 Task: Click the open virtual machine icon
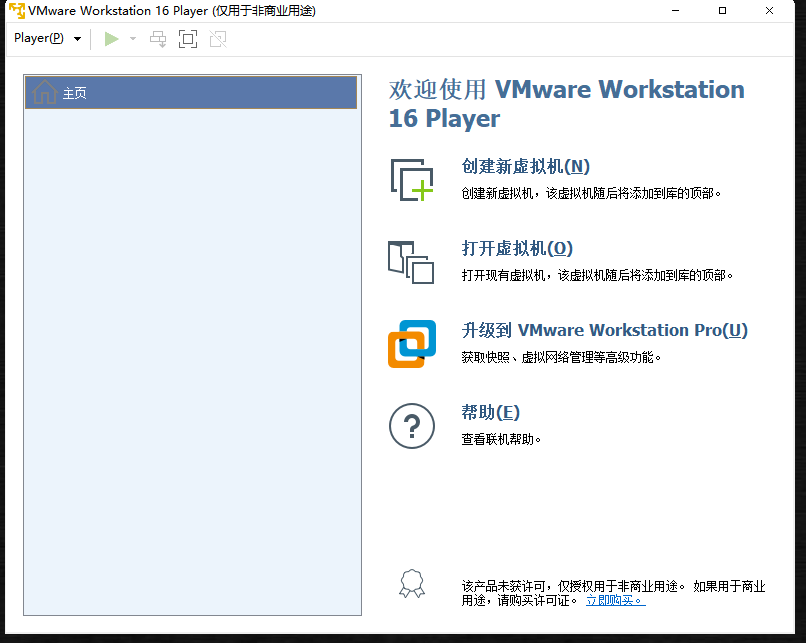[411, 262]
